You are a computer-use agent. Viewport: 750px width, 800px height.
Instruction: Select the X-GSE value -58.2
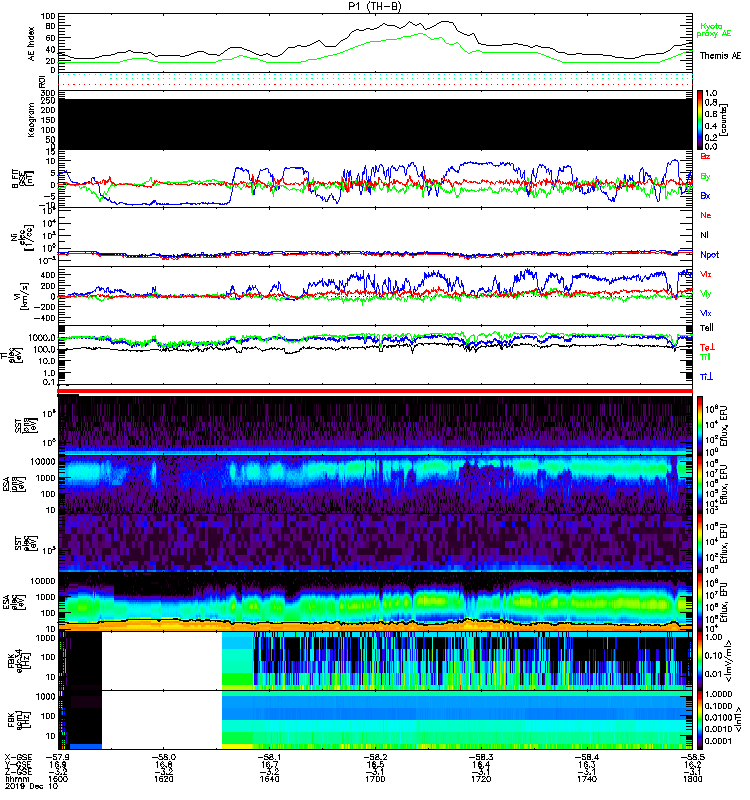pyautogui.click(x=375, y=757)
